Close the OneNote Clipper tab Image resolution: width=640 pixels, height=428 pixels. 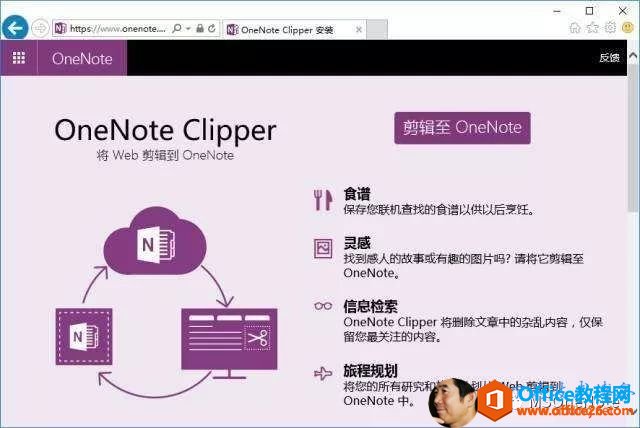pyautogui.click(x=359, y=30)
